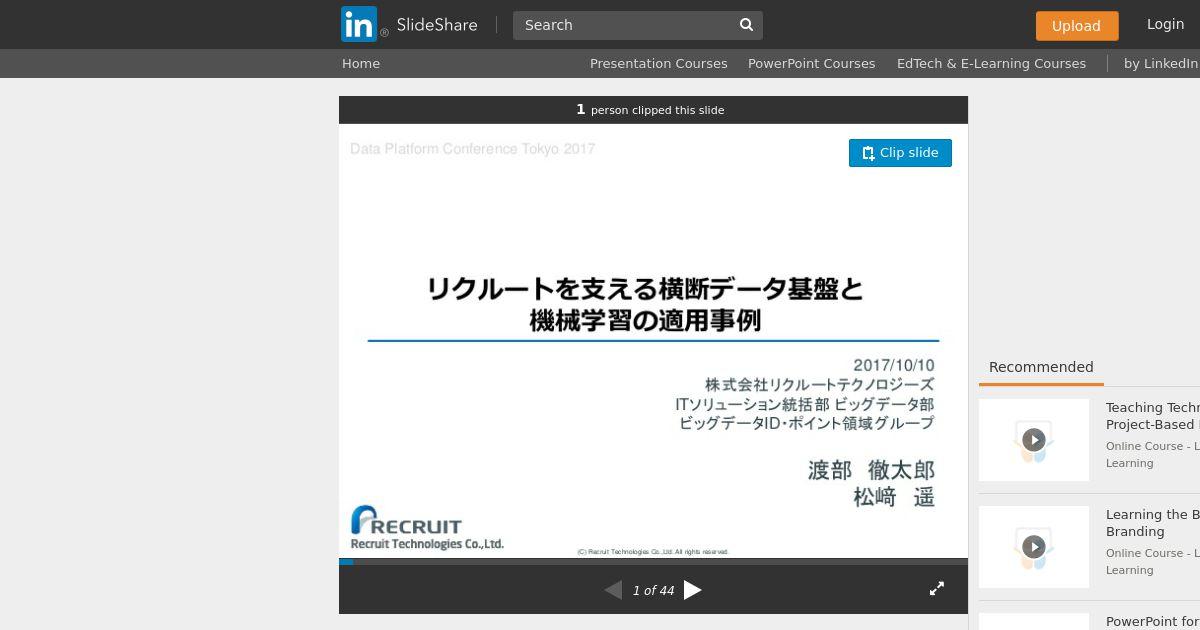
Task: Open the PowerPoint for course title link
Action: click(1152, 622)
